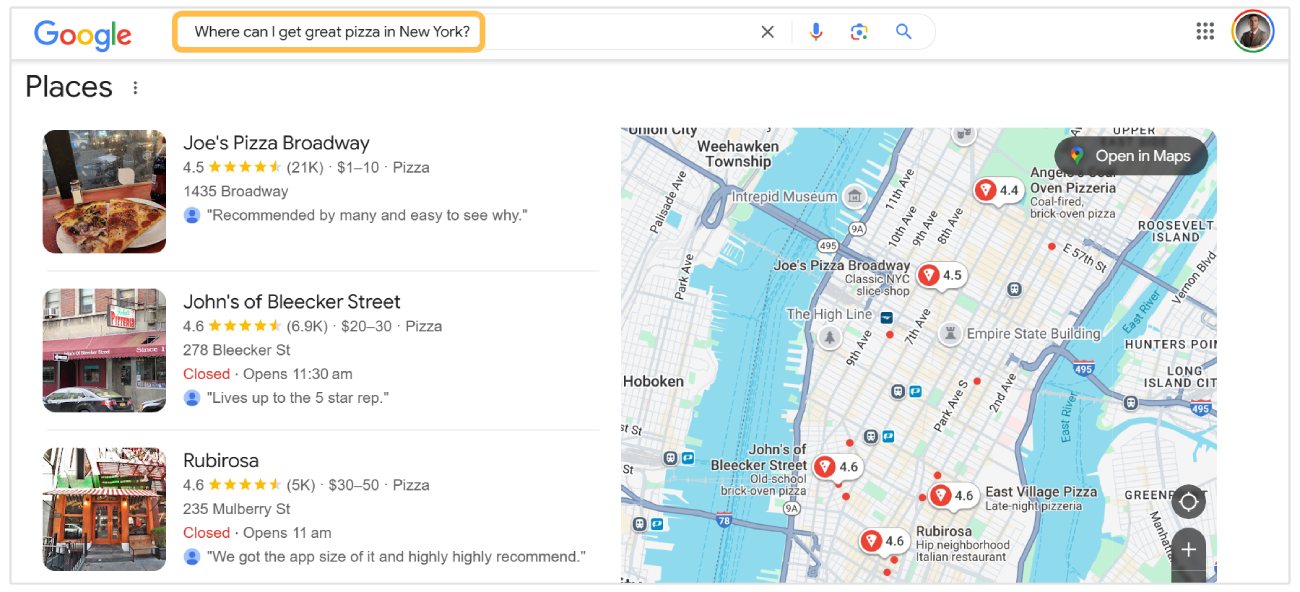Open the Joe's Pizza Broadway listing
Screen dimensions: 1300x592
pyautogui.click(x=276, y=143)
